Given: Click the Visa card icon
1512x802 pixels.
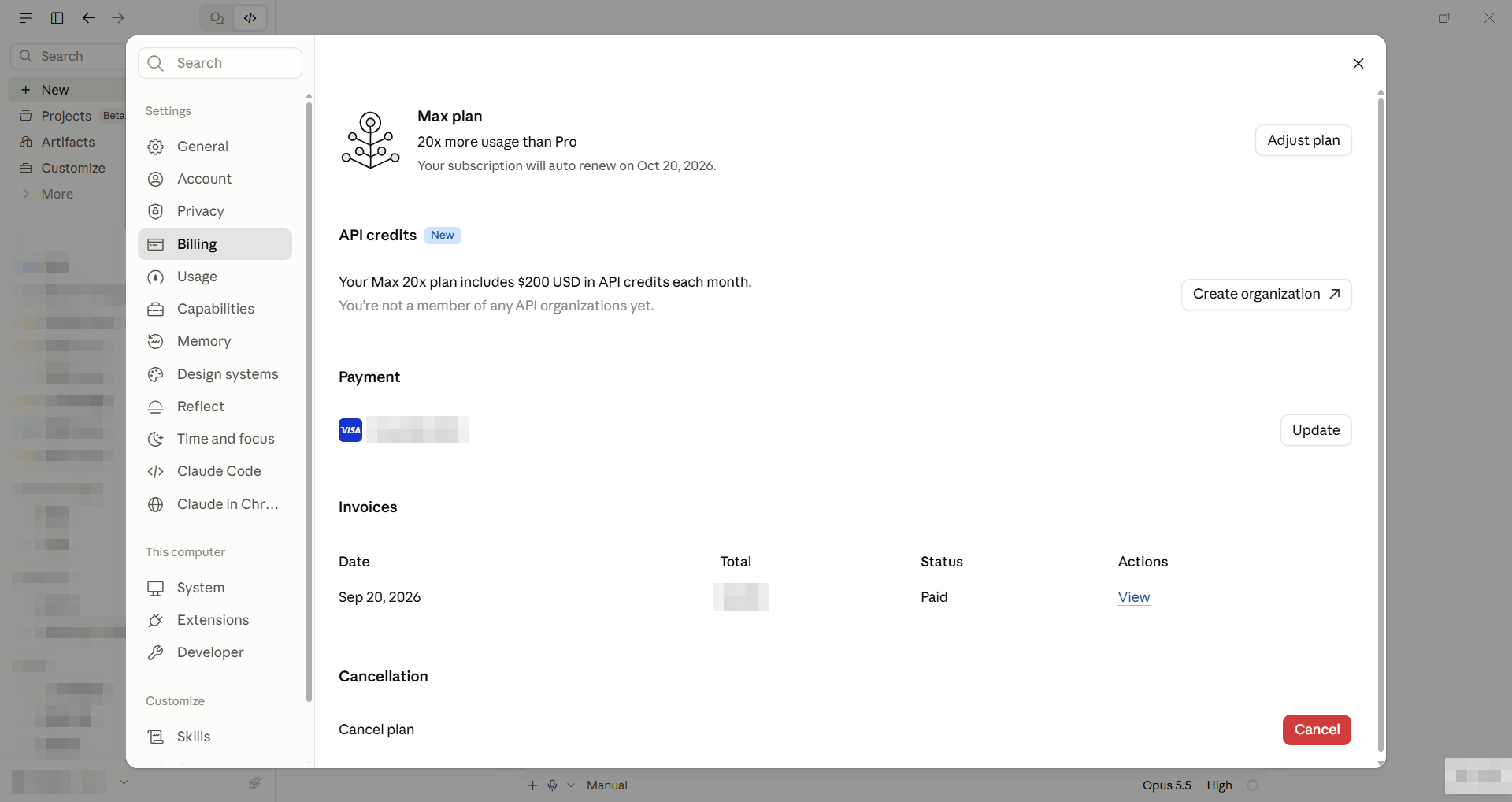Looking at the screenshot, I should tap(350, 430).
